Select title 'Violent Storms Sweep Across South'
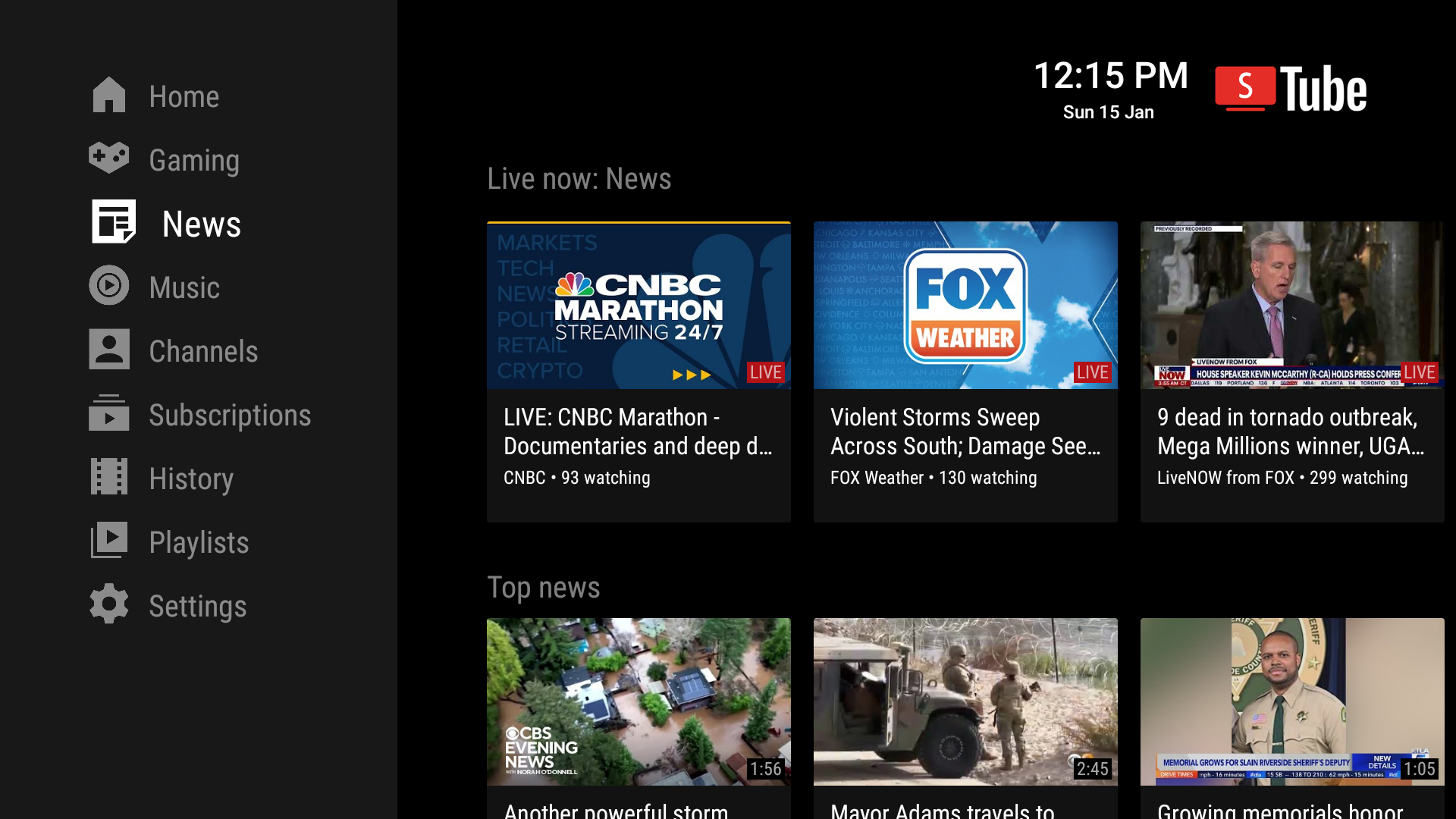Image resolution: width=1456 pixels, height=819 pixels. pos(965,431)
